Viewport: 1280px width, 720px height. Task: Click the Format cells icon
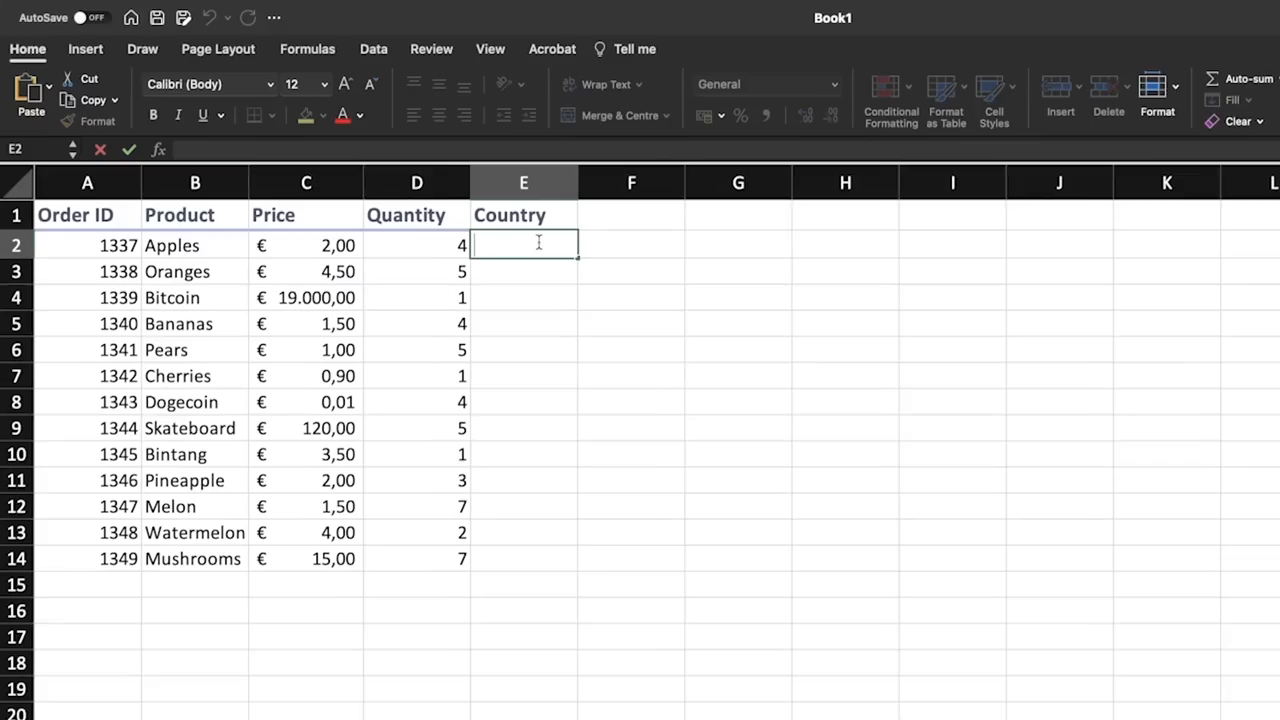pos(1153,87)
